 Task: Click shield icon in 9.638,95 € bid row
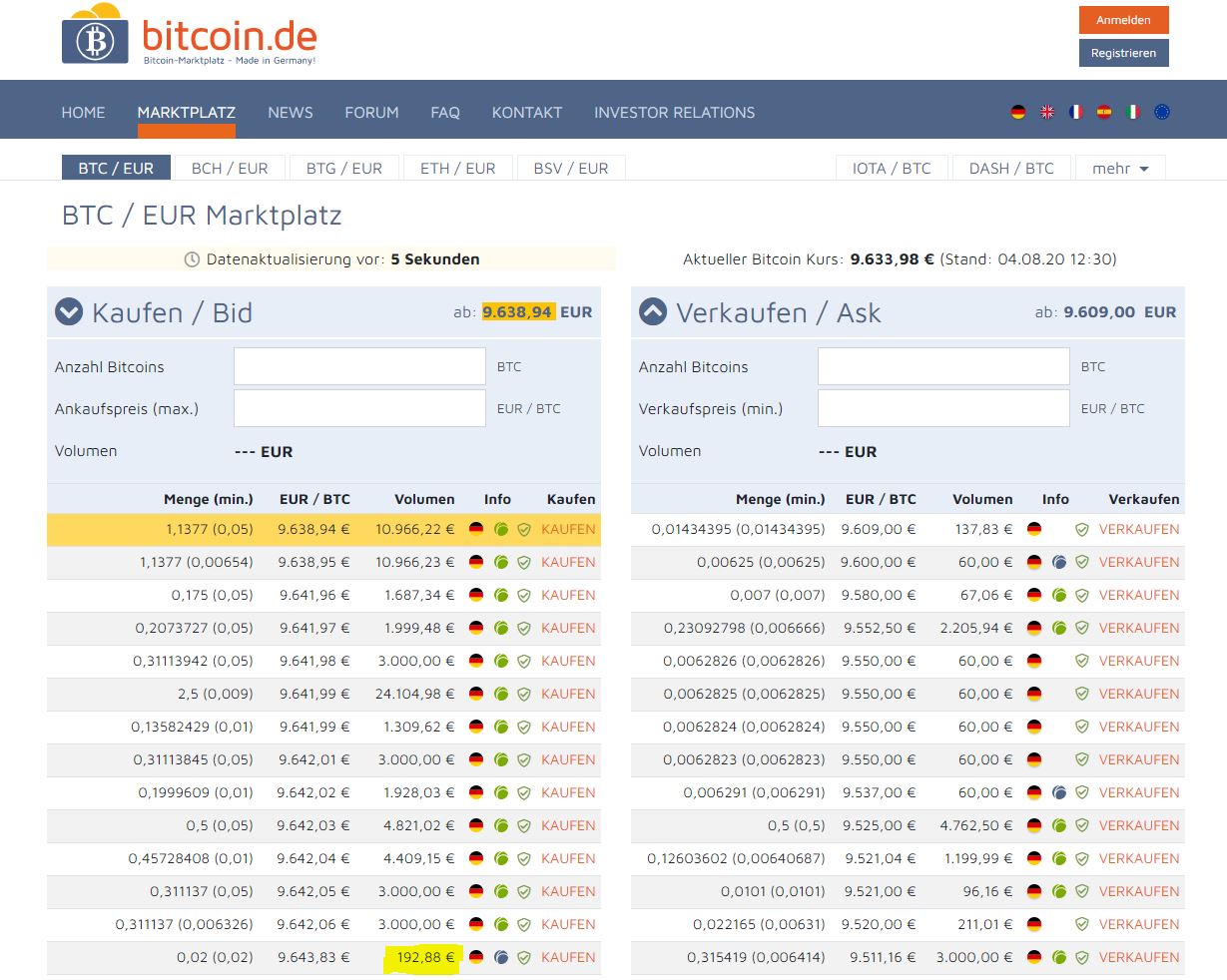point(524,562)
